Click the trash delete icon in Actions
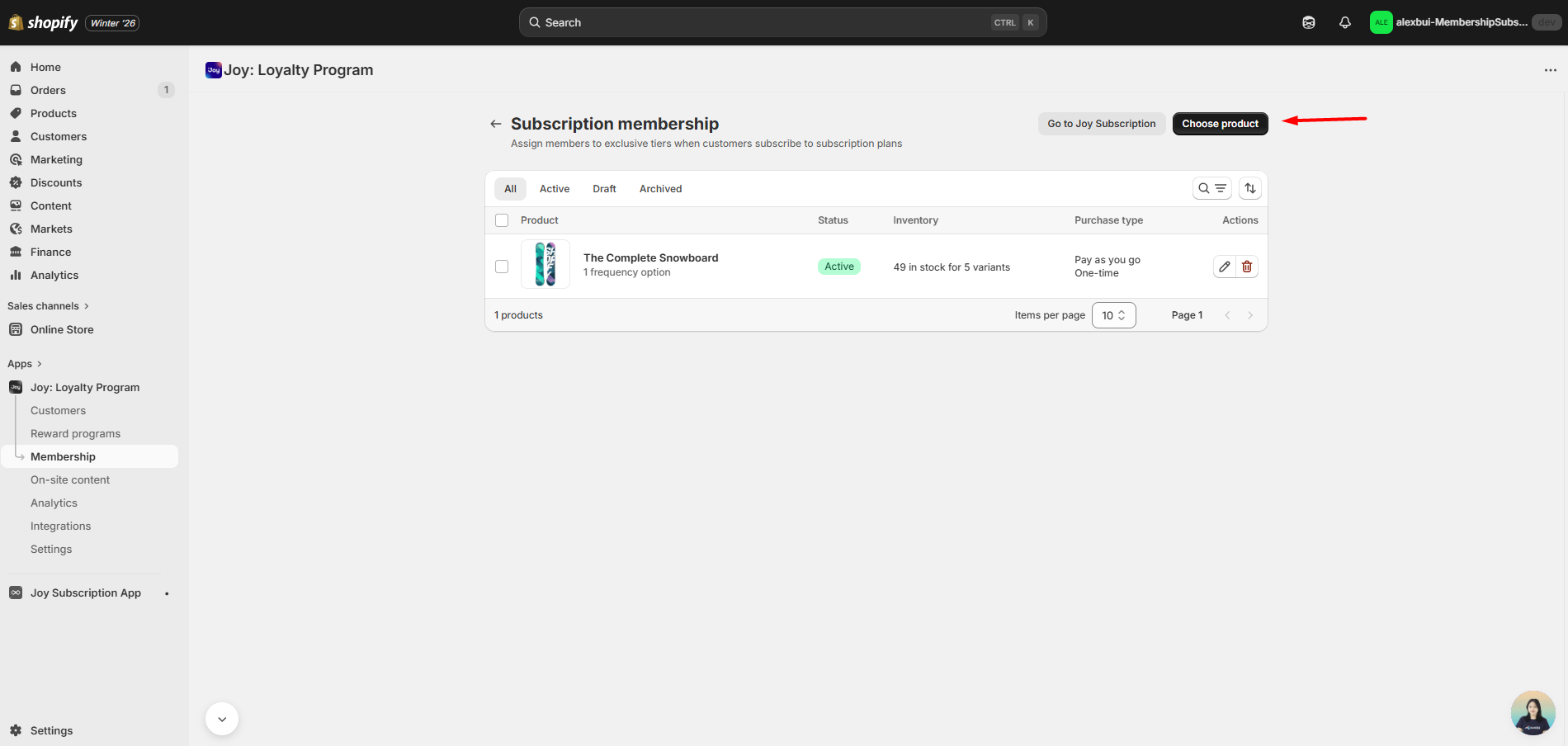Image resolution: width=1568 pixels, height=746 pixels. coord(1247,267)
